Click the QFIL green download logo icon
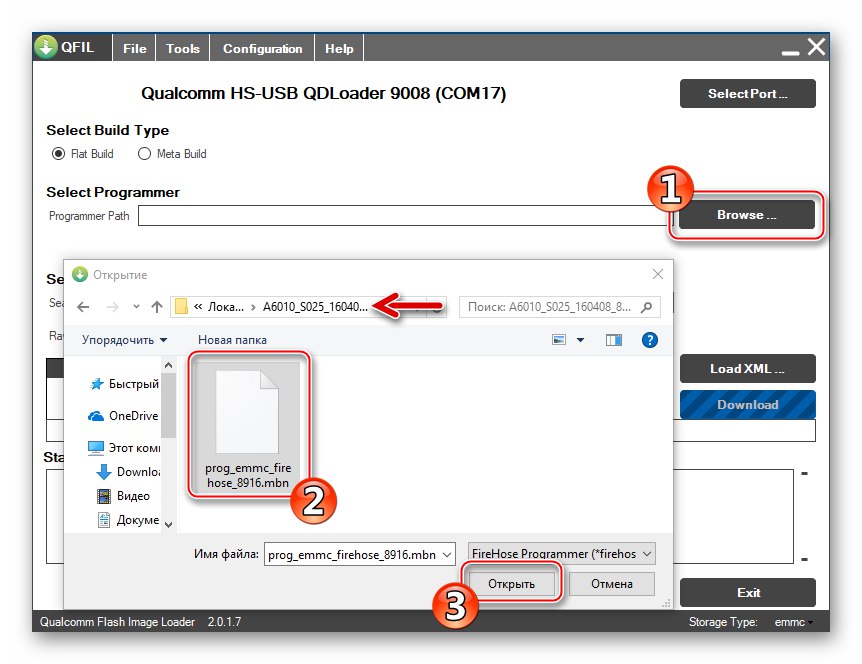This screenshot has width=862, height=664. coord(46,47)
